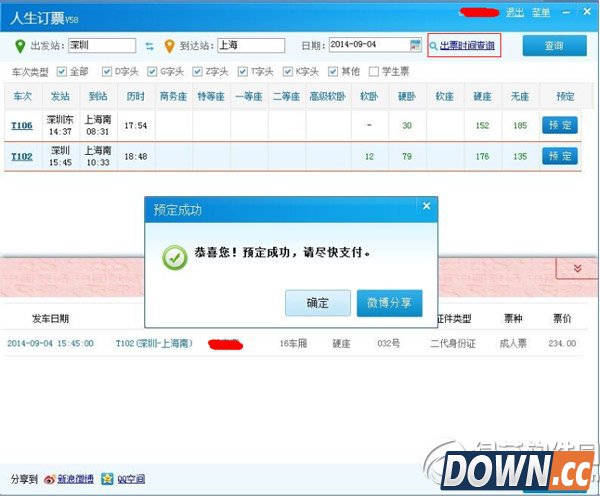Open 出票时间查询 link

click(467, 46)
